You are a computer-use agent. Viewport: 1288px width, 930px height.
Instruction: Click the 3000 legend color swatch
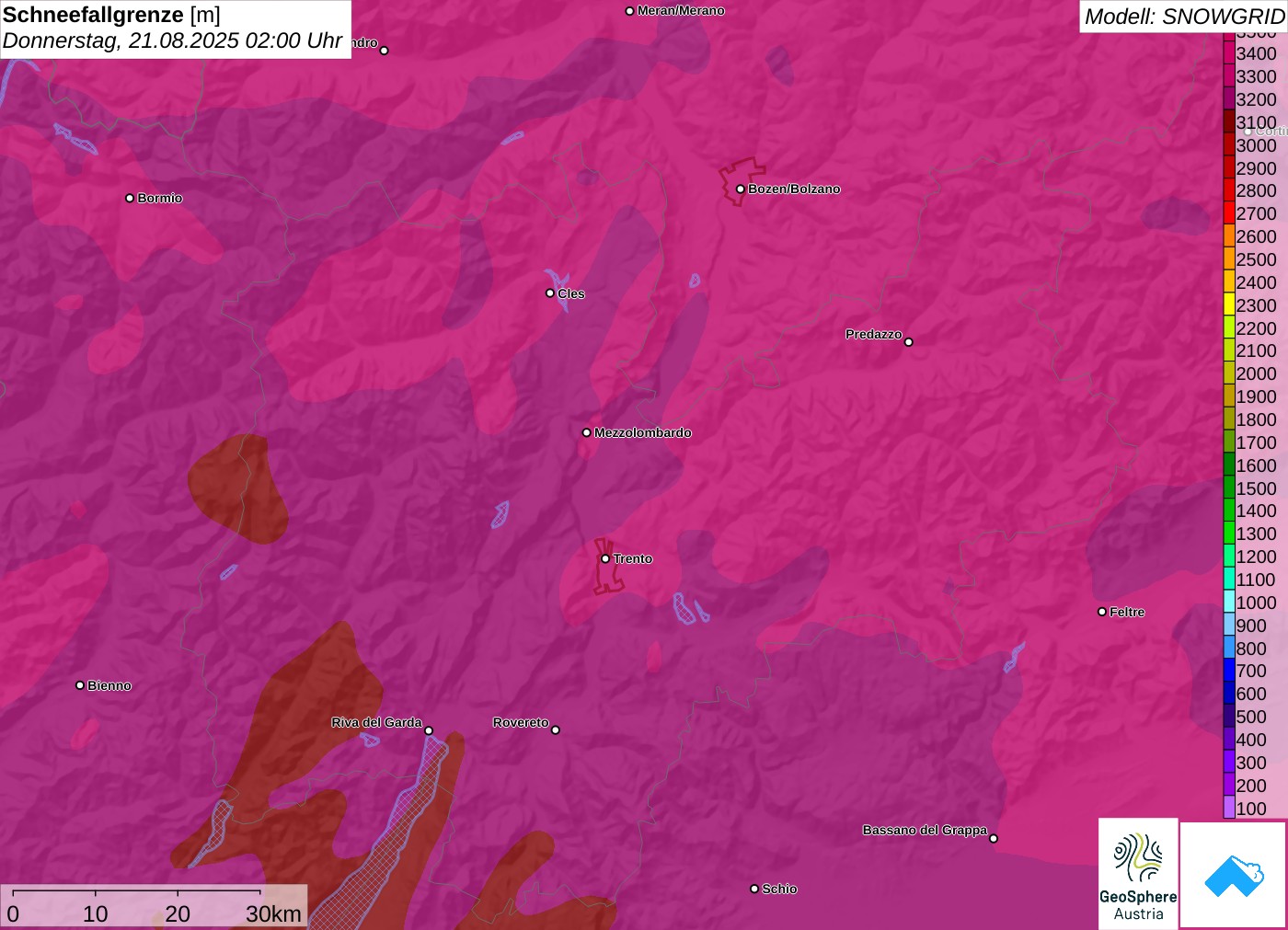pyautogui.click(x=1229, y=144)
